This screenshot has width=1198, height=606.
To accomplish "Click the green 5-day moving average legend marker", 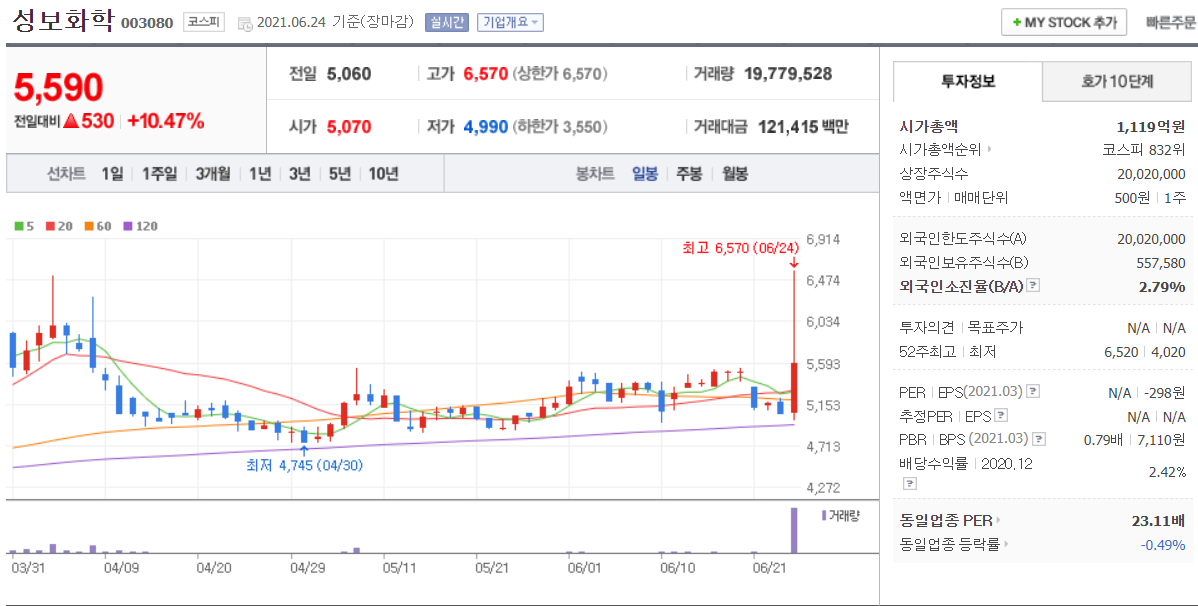I will tap(19, 226).
